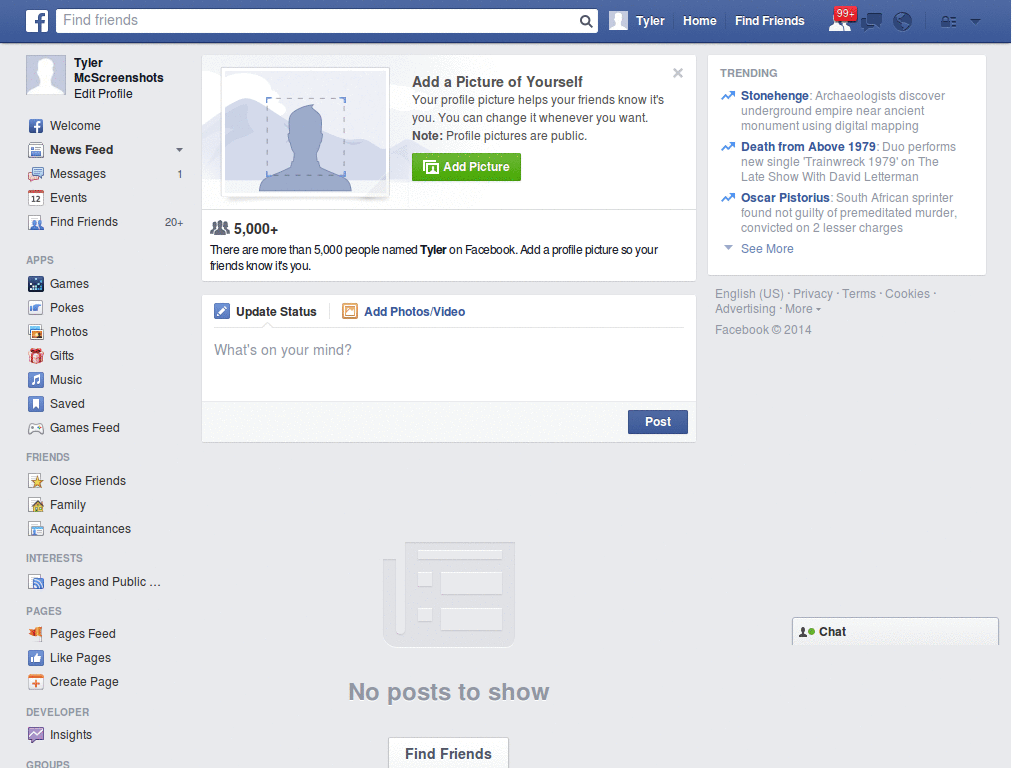1024x768 pixels.
Task: Click the Facebook home logo
Action: pyautogui.click(x=36, y=20)
